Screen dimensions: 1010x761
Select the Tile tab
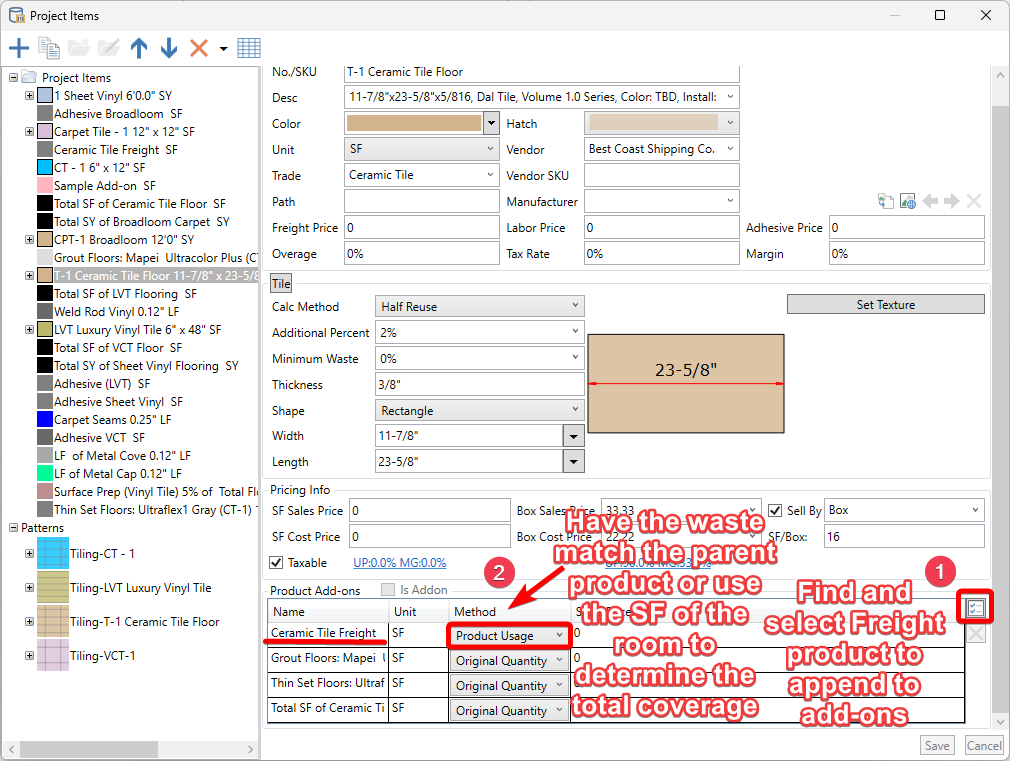[x=281, y=284]
